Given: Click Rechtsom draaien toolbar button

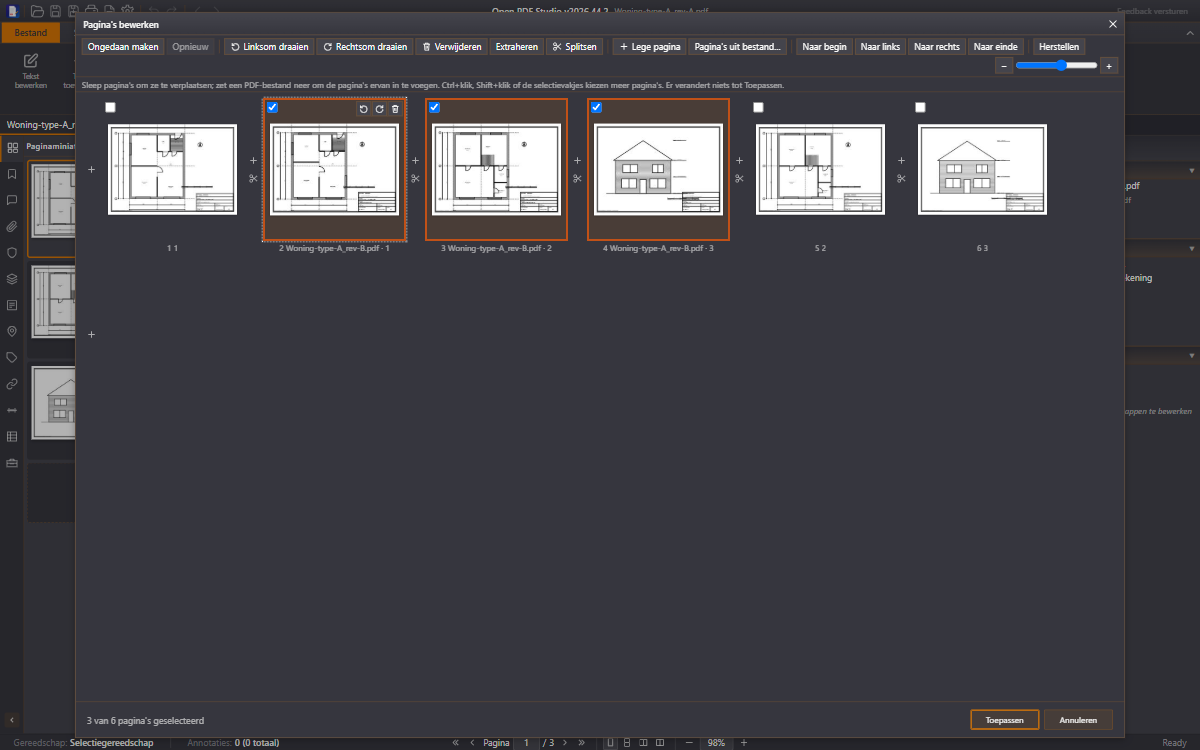Looking at the screenshot, I should 365,47.
